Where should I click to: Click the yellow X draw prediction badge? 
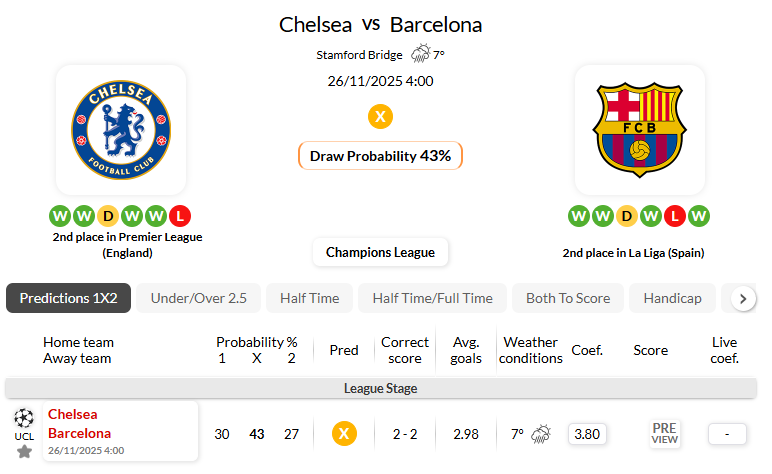[x=380, y=116]
